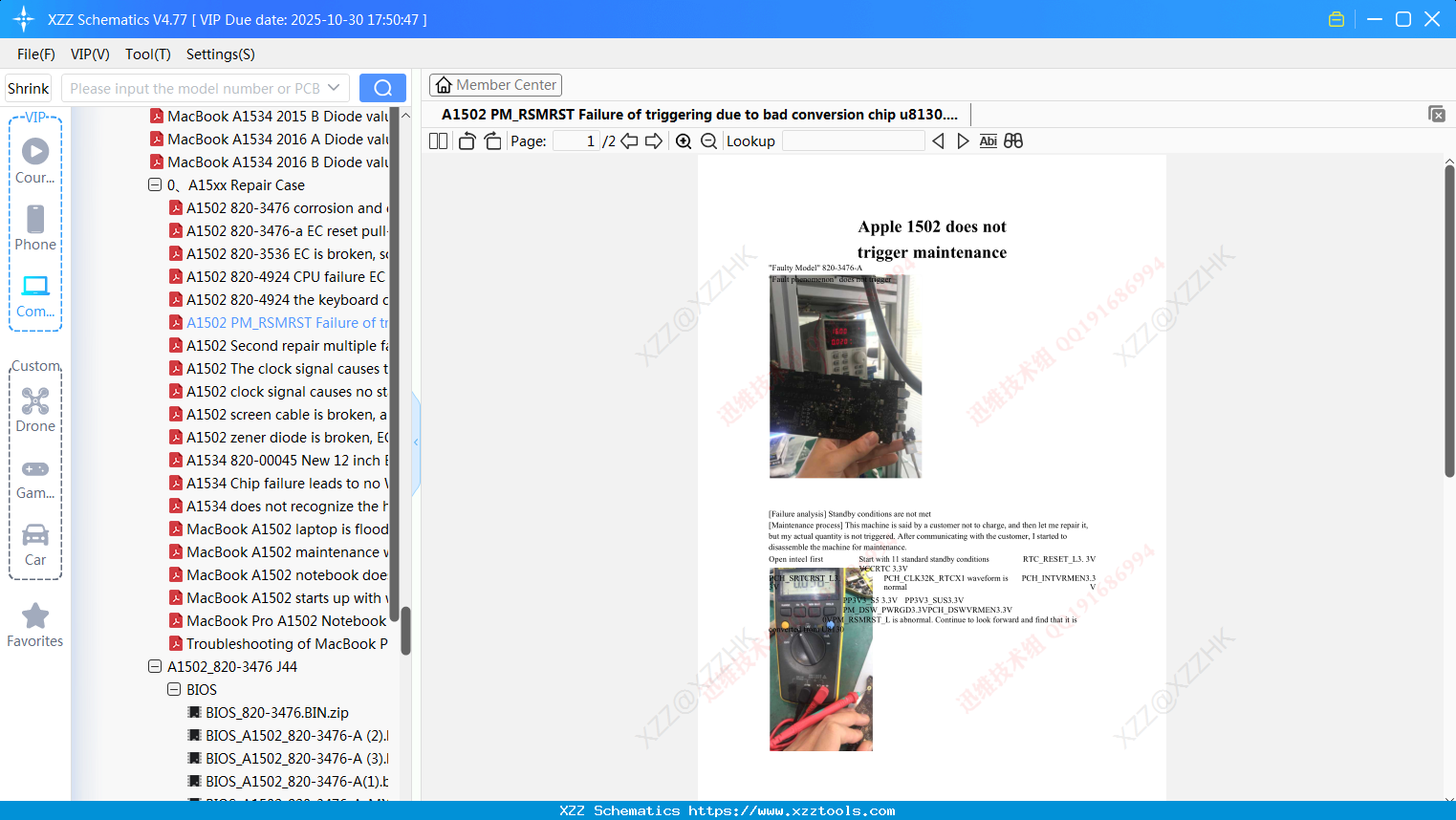The height and width of the screenshot is (820, 1456).
Task: Click the file tree vertical scrollbar thumb
Action: click(405, 632)
